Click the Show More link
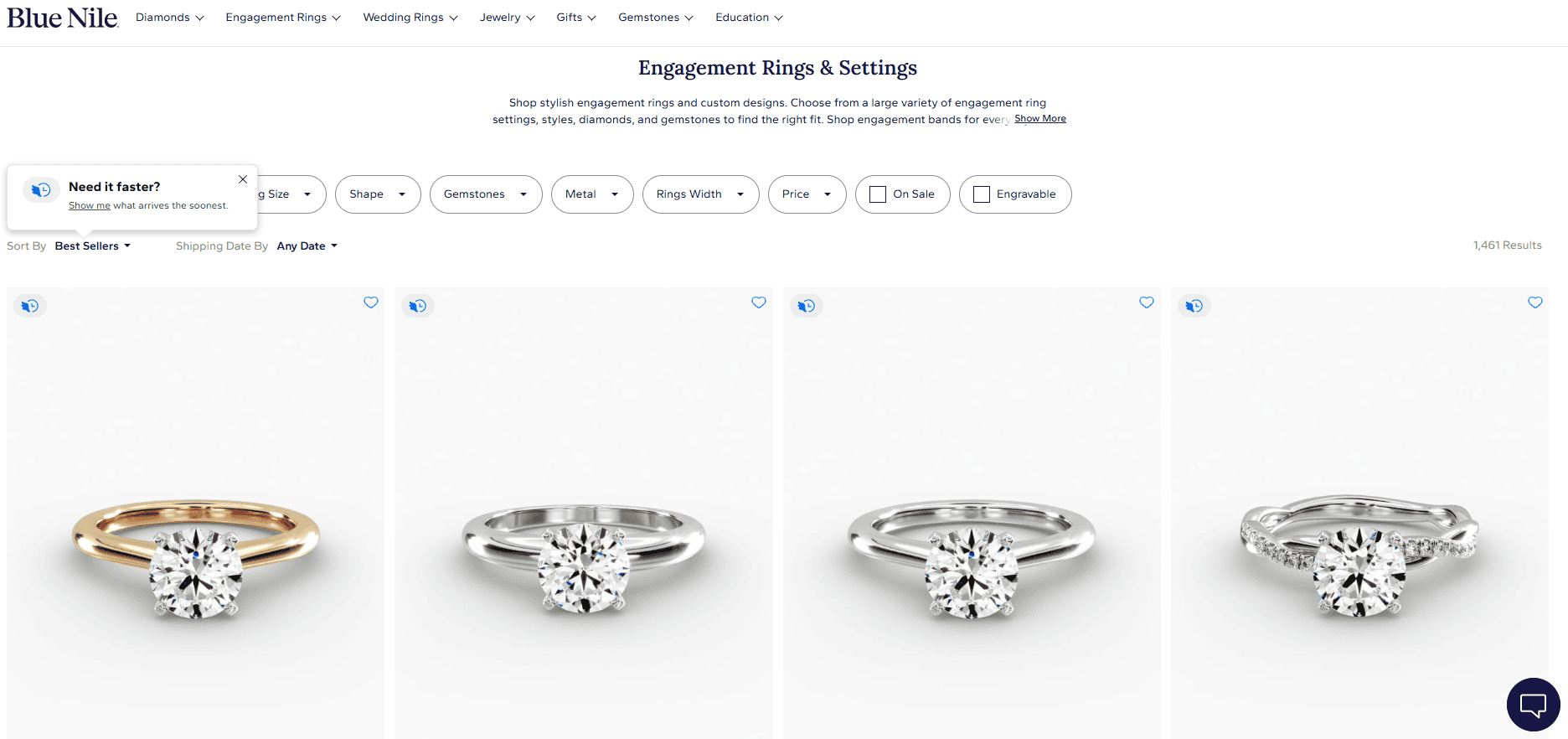Viewport: 1568px width, 739px height. tap(1040, 118)
